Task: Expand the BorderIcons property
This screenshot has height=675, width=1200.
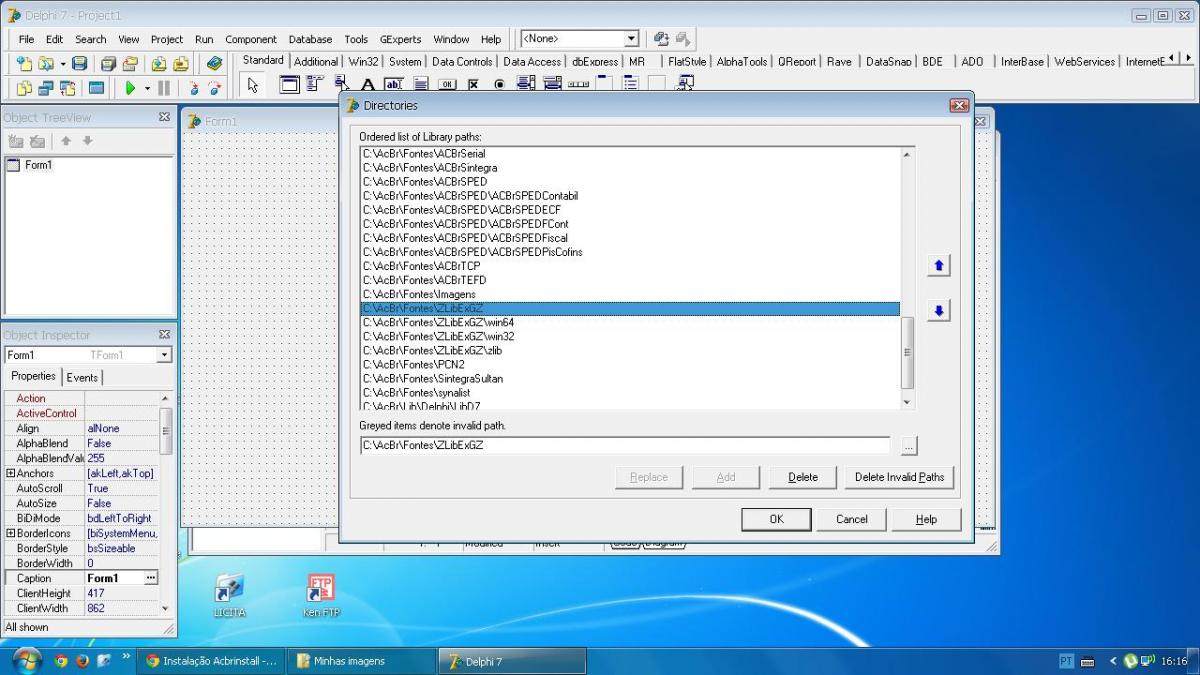Action: point(10,533)
